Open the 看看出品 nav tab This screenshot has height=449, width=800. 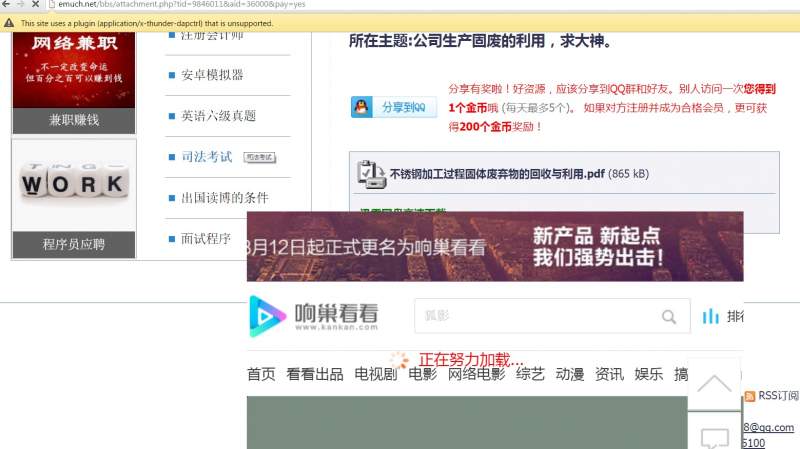tap(315, 375)
